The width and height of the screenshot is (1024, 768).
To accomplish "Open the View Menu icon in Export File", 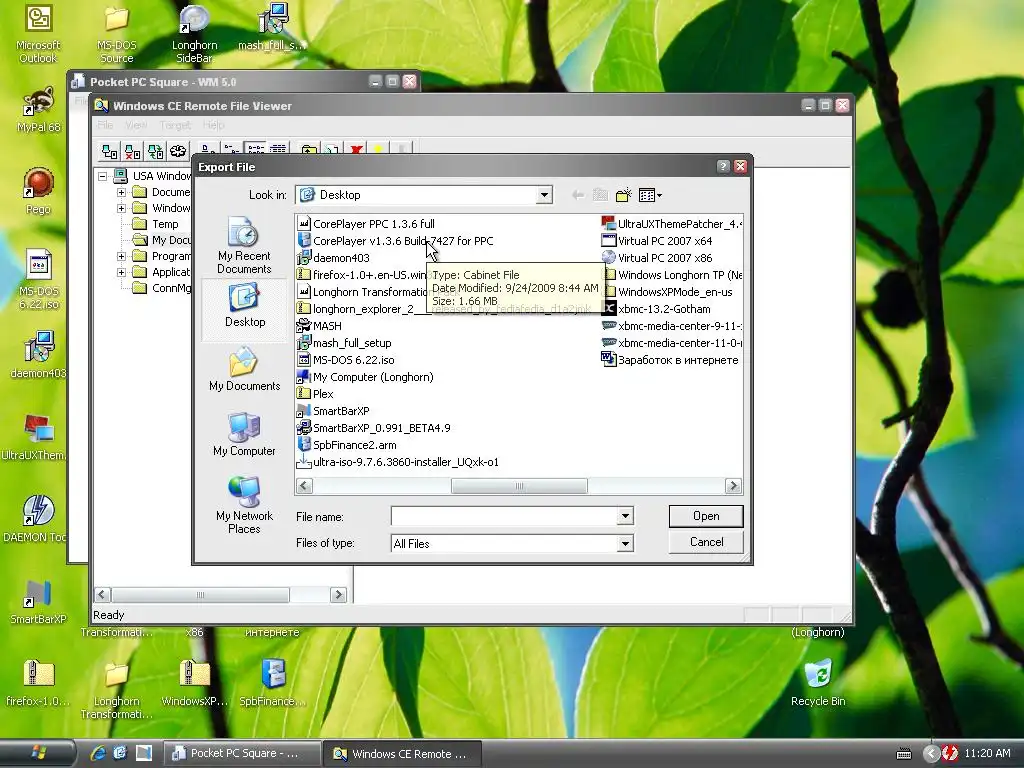I will tap(650, 195).
